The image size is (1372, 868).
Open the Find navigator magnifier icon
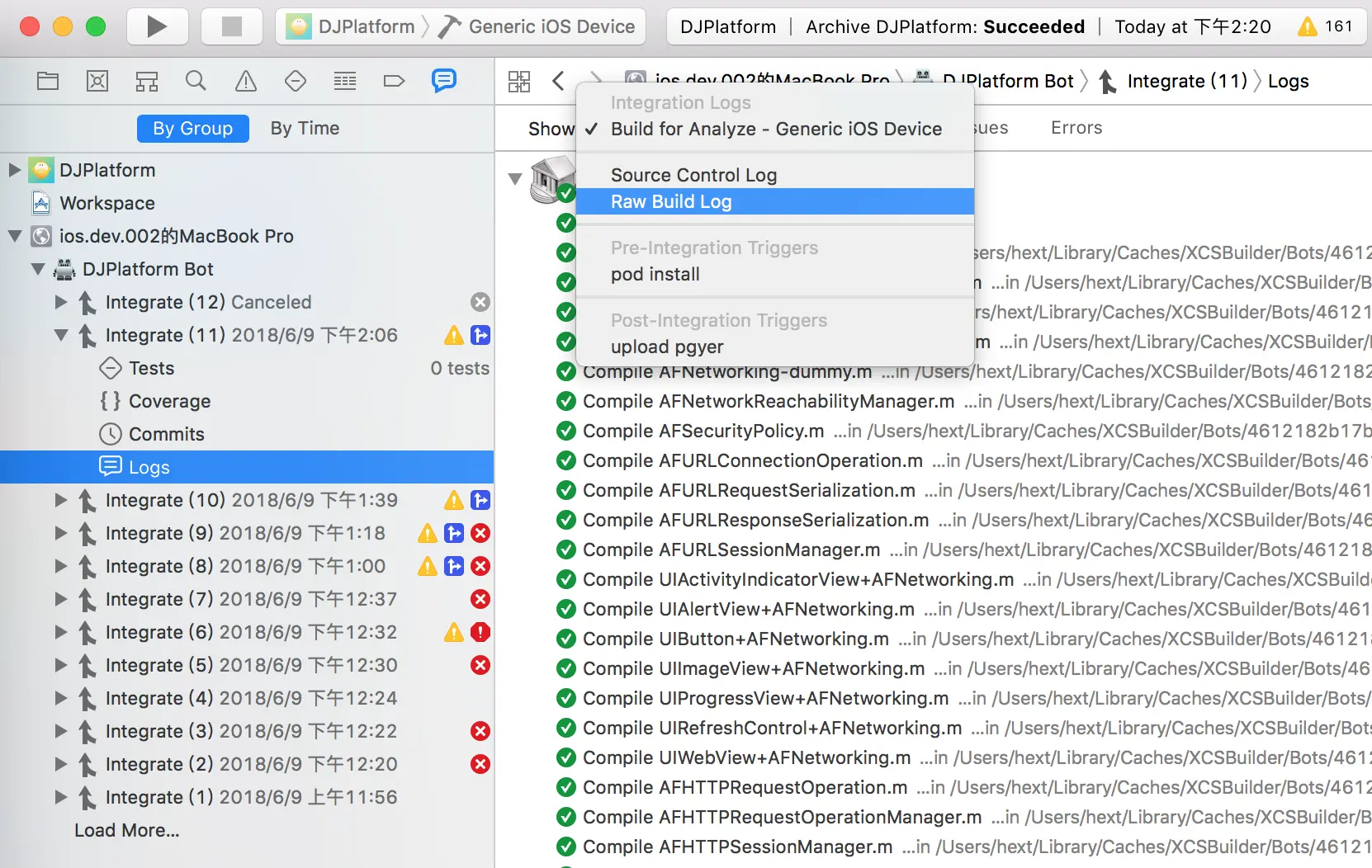tap(196, 81)
